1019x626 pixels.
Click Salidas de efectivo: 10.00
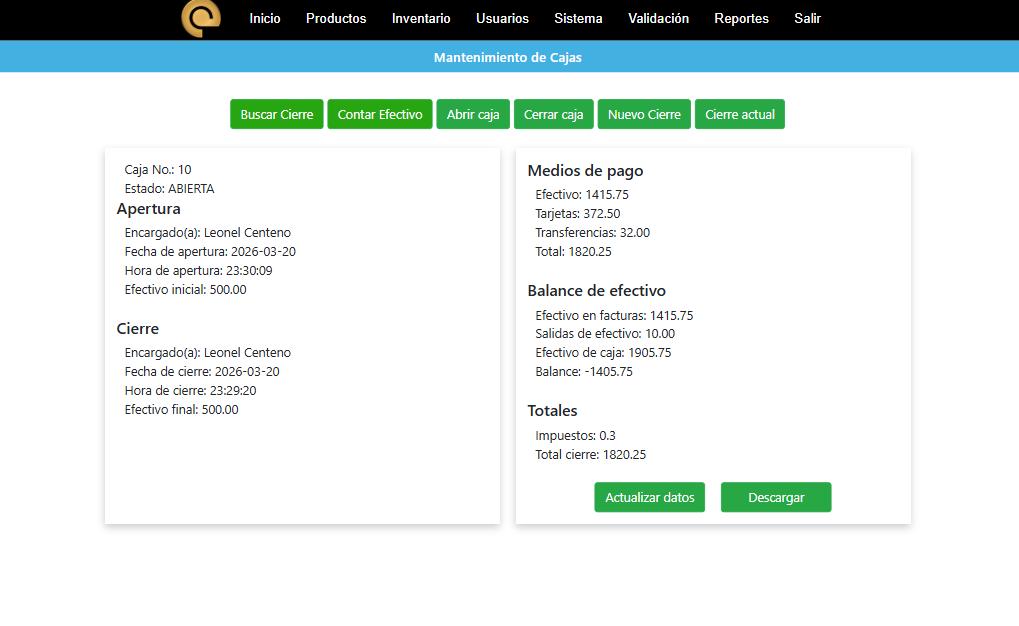pos(605,333)
